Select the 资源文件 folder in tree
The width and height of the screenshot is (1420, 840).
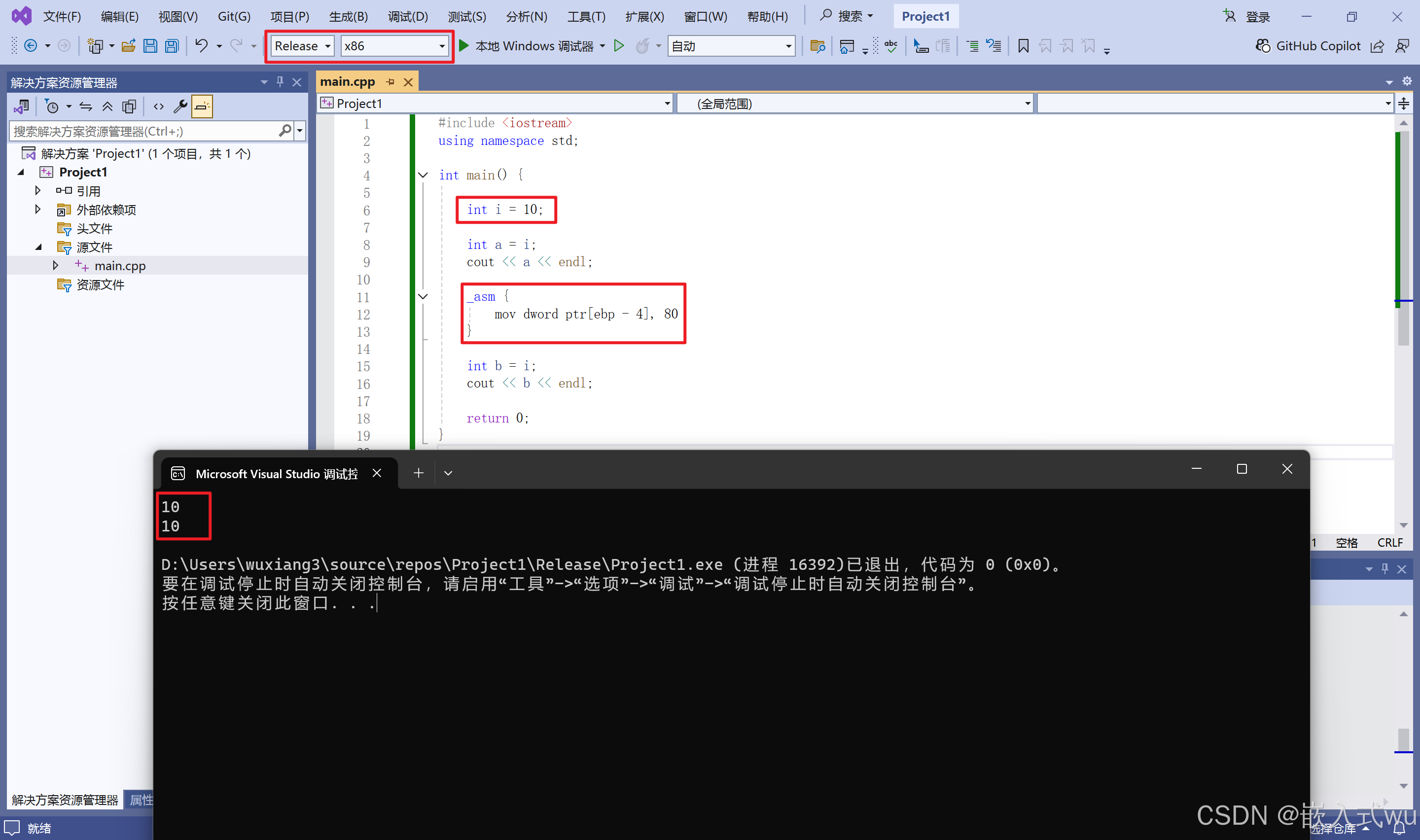click(x=100, y=284)
